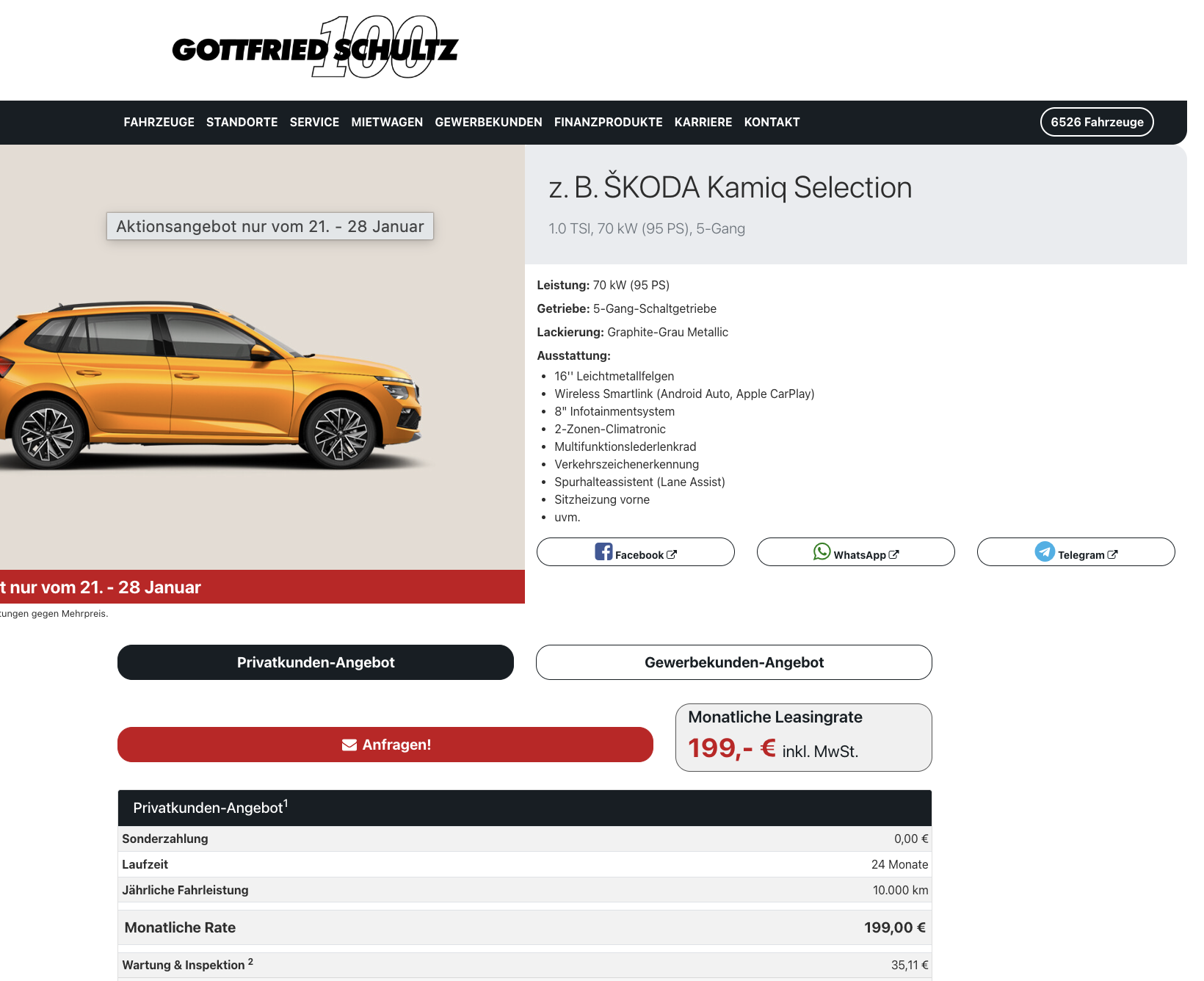Click the WhatsApp icon in share button
1204x981 pixels.
point(822,551)
